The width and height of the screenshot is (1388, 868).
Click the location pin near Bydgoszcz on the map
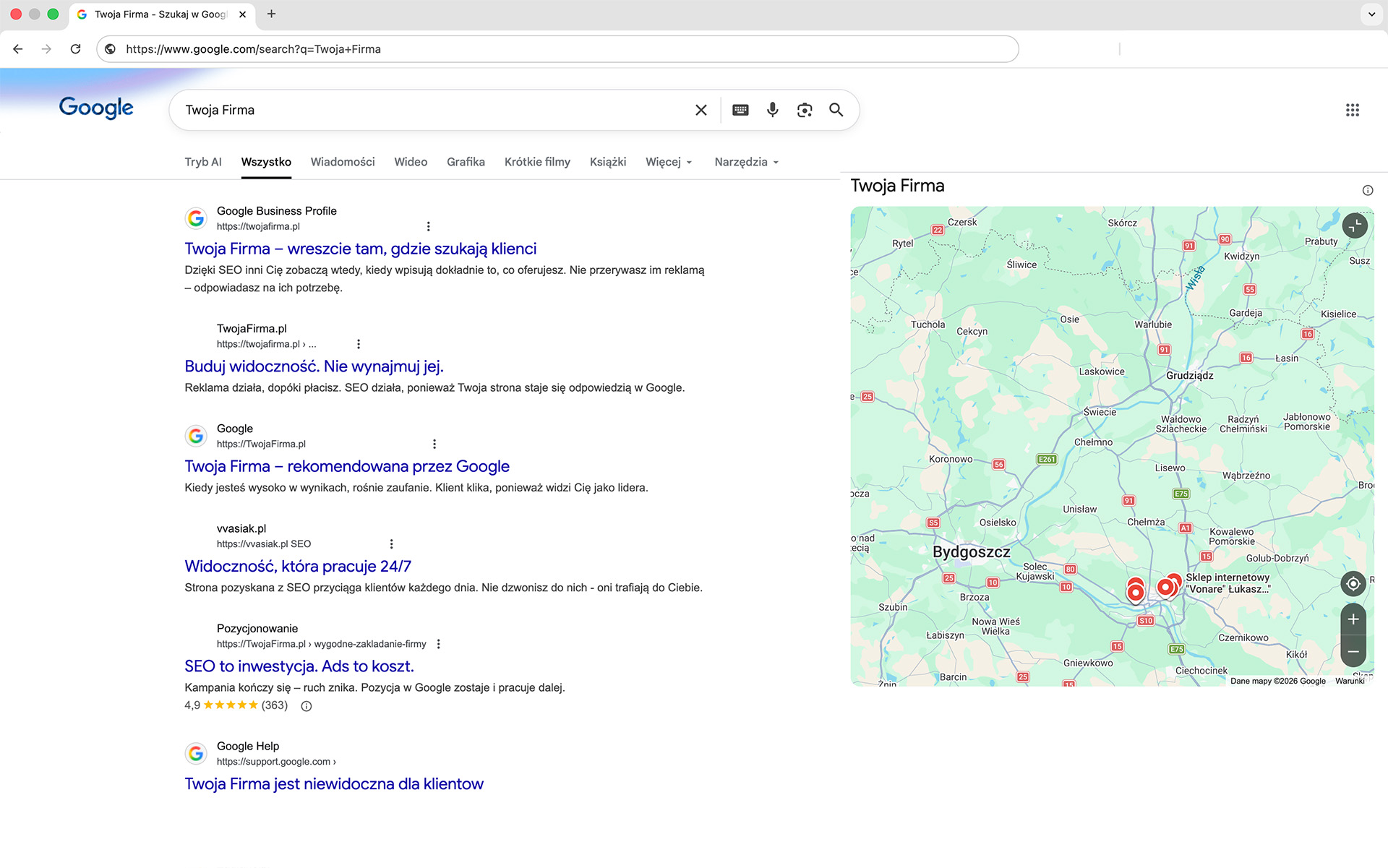click(x=1134, y=591)
